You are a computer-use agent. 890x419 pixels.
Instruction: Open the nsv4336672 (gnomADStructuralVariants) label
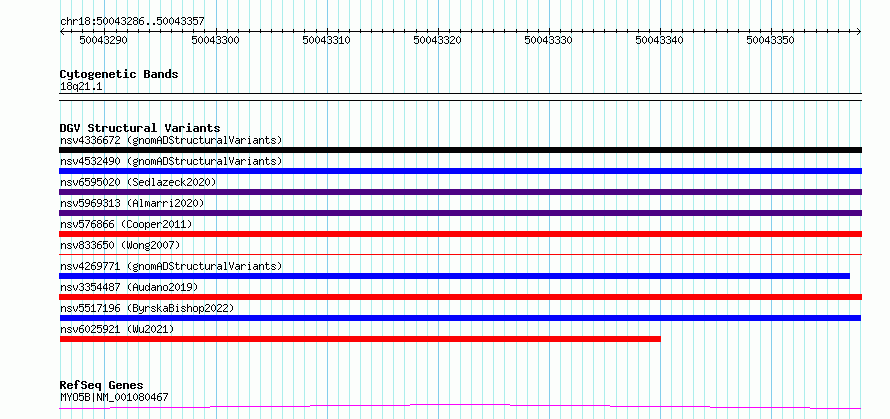tap(171, 140)
